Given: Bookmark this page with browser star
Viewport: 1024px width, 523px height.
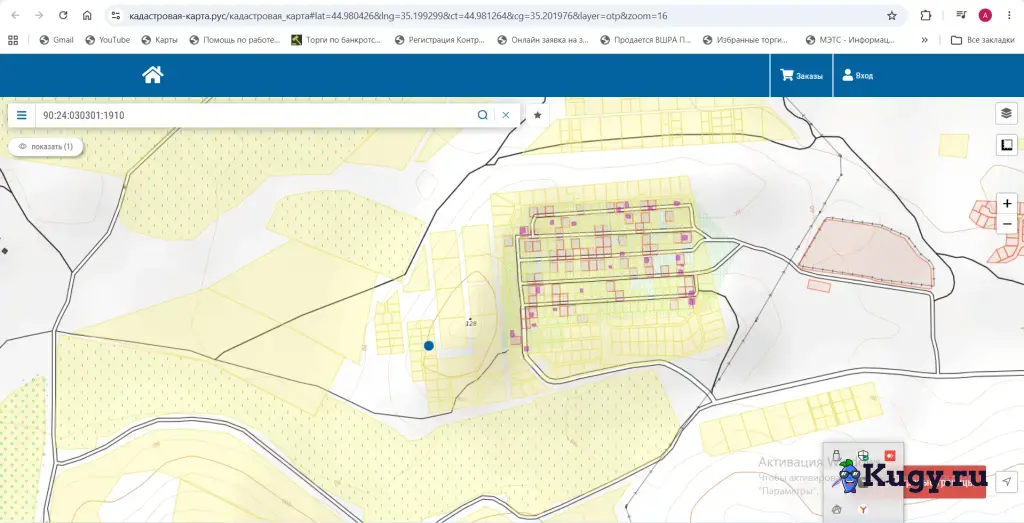Looking at the screenshot, I should pyautogui.click(x=891, y=16).
